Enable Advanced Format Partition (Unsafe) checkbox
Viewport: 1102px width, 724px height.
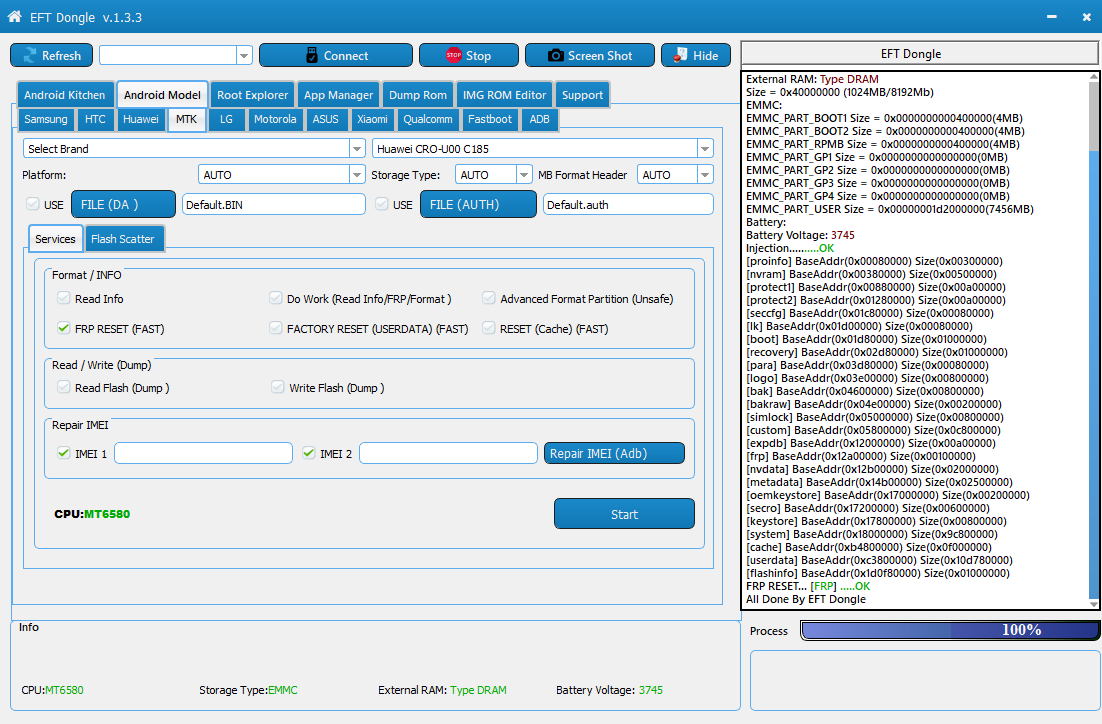click(x=488, y=298)
